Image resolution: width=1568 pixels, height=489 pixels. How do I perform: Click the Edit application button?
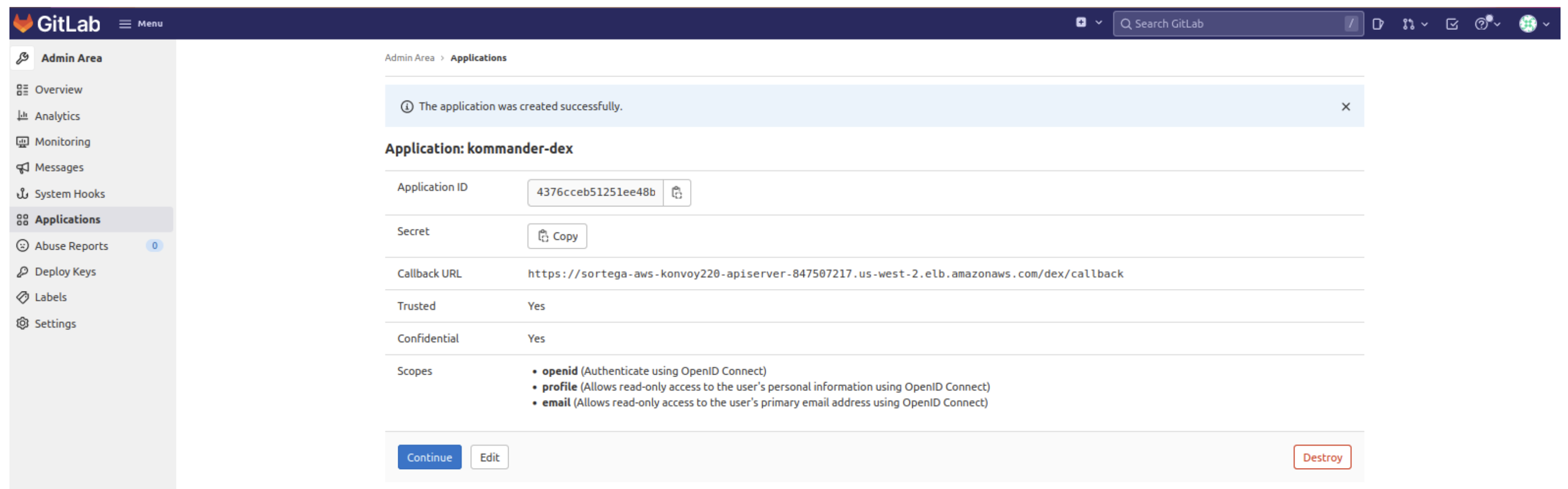pos(489,457)
